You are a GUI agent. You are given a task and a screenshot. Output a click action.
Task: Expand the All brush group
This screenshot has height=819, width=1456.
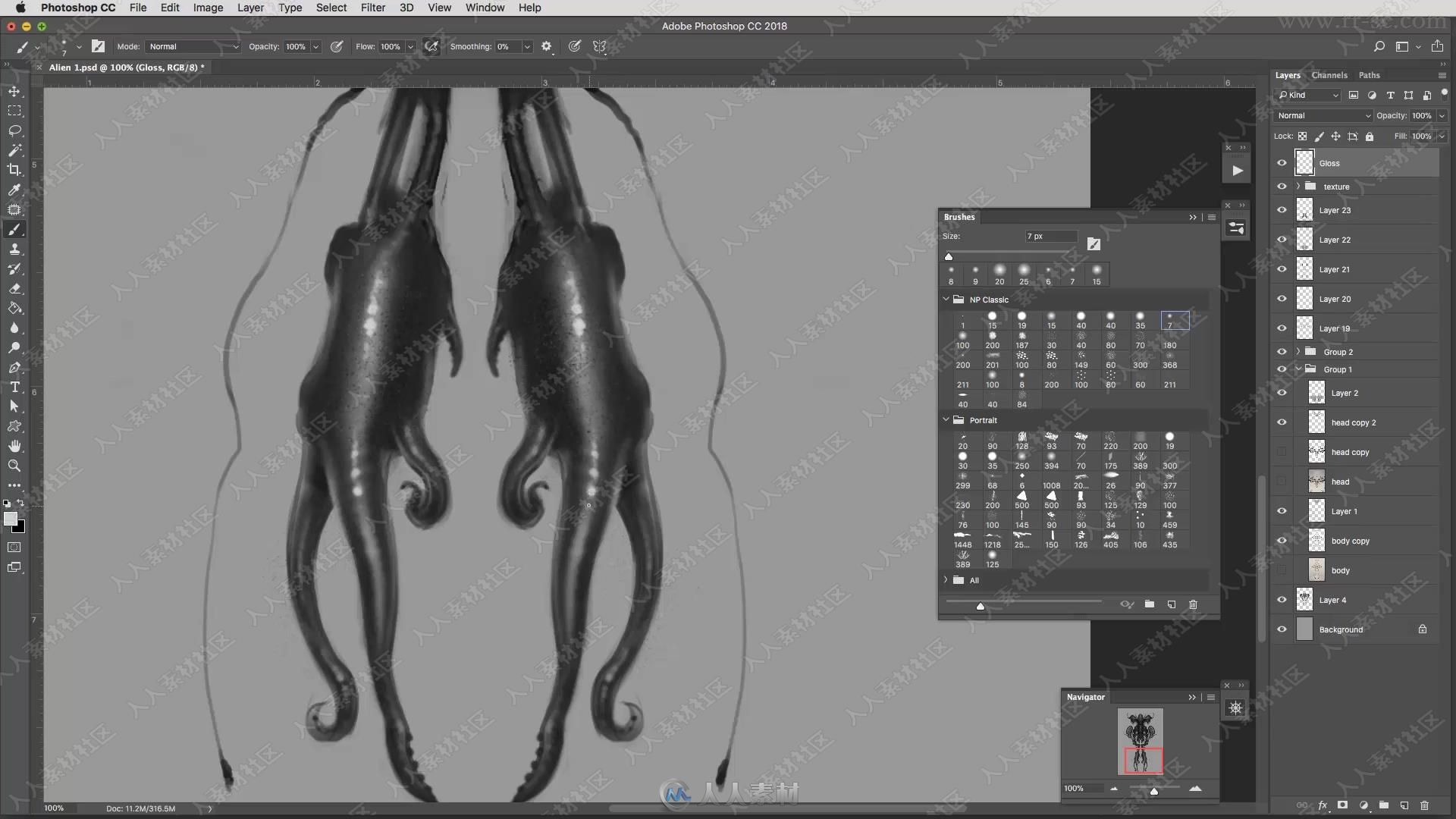(x=946, y=580)
